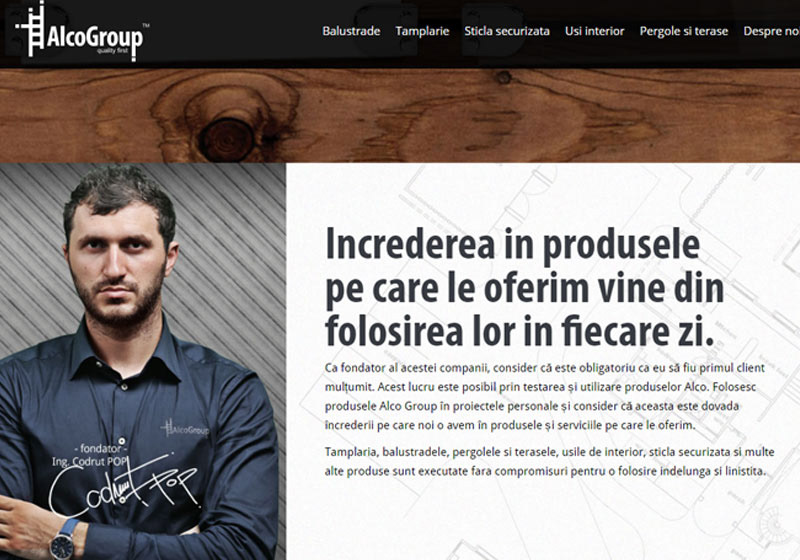Click the partially visible Despre noi link
Image resolution: width=800 pixels, height=560 pixels.
(771, 31)
